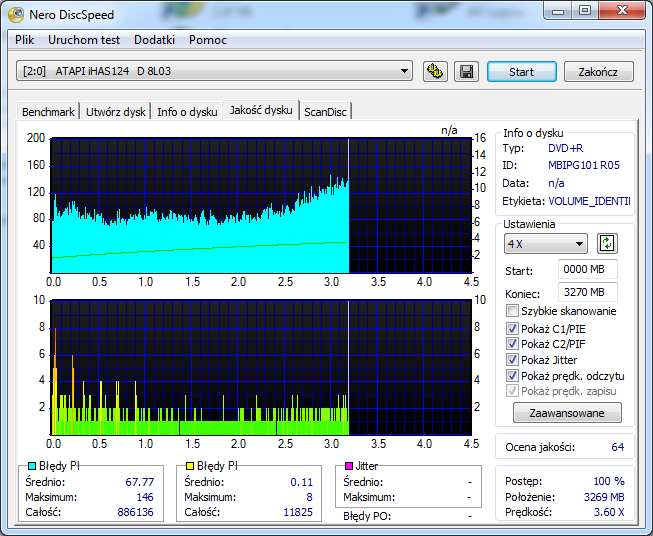Screen dimensions: 653x536
Task: Click the PI total value 886136
Action: tap(135, 512)
